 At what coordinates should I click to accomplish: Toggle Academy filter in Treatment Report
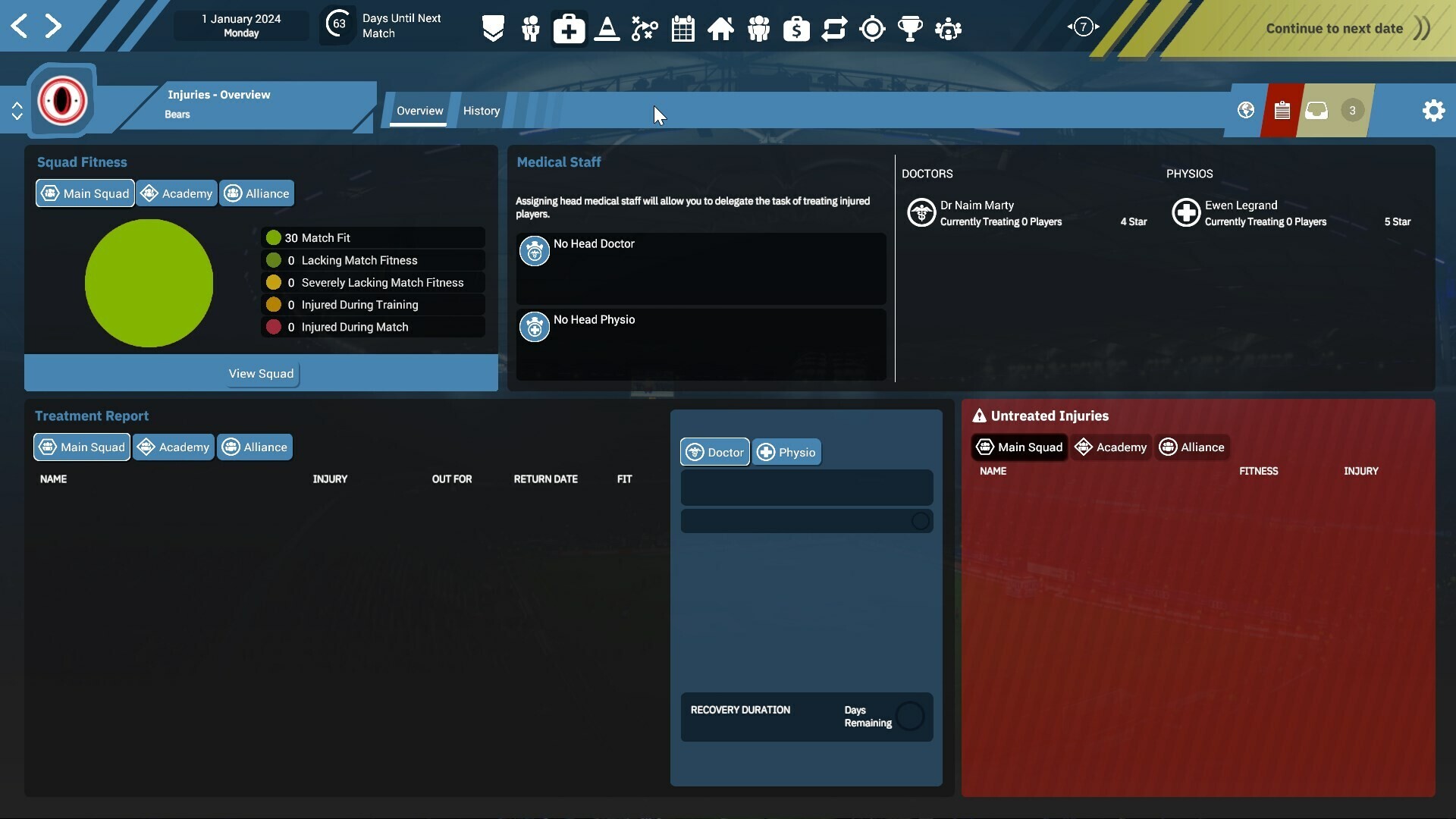[x=173, y=447]
